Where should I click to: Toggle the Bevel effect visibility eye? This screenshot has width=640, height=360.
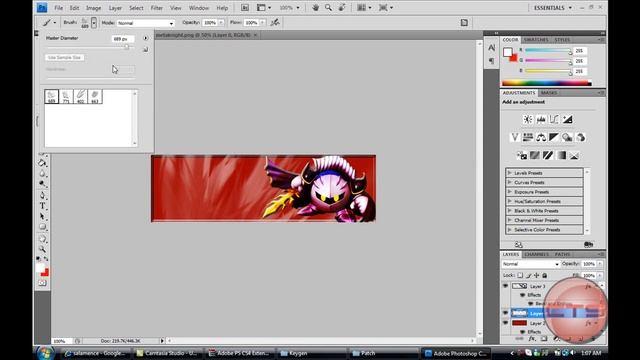tap(531, 304)
